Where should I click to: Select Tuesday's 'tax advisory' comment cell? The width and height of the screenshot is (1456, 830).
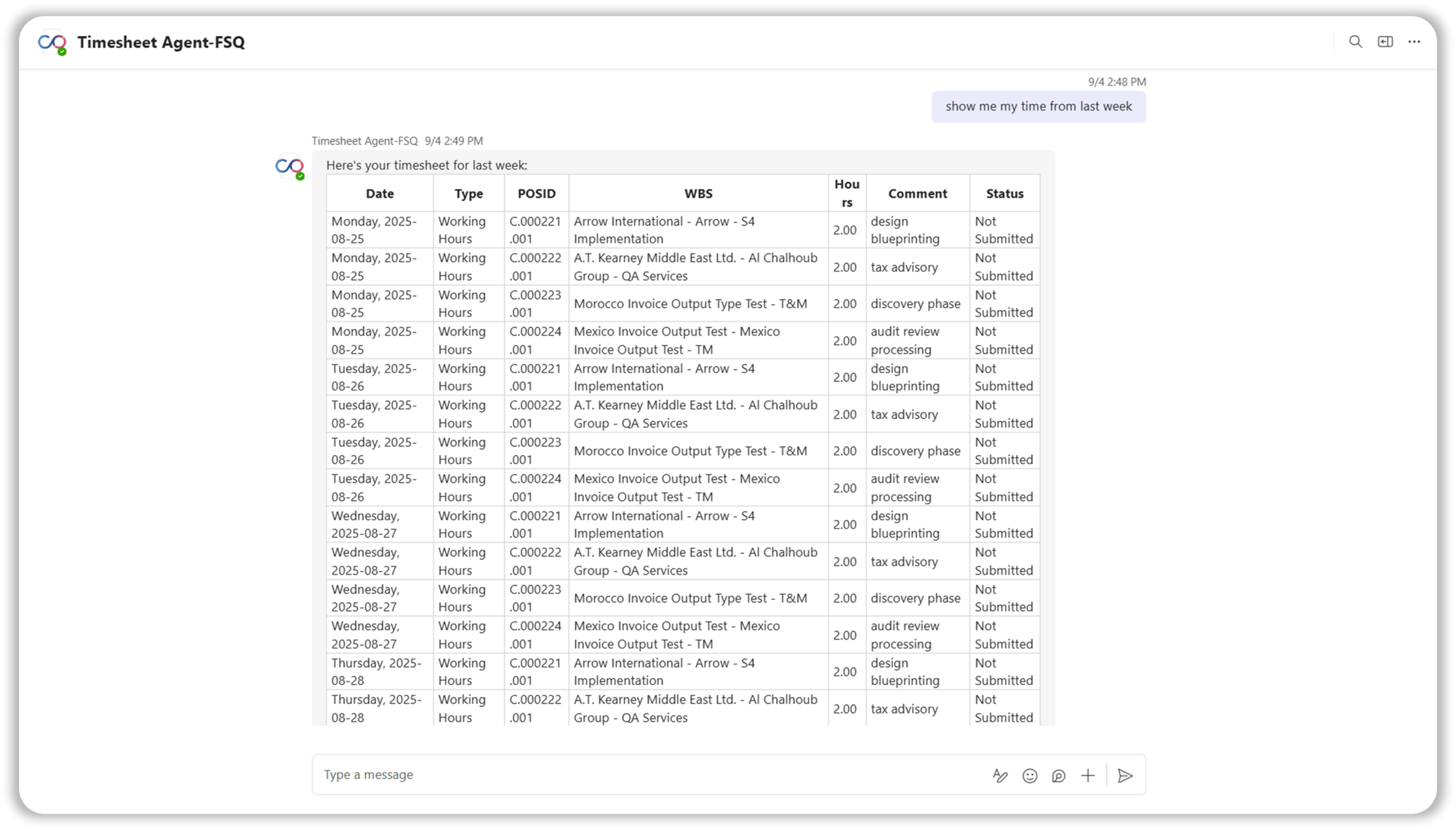coord(917,414)
